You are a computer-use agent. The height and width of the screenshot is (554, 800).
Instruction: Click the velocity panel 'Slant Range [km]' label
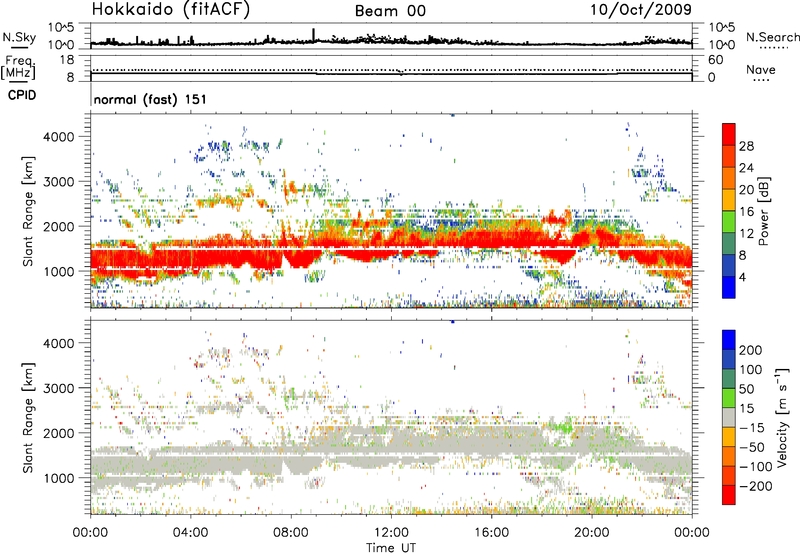coord(28,418)
